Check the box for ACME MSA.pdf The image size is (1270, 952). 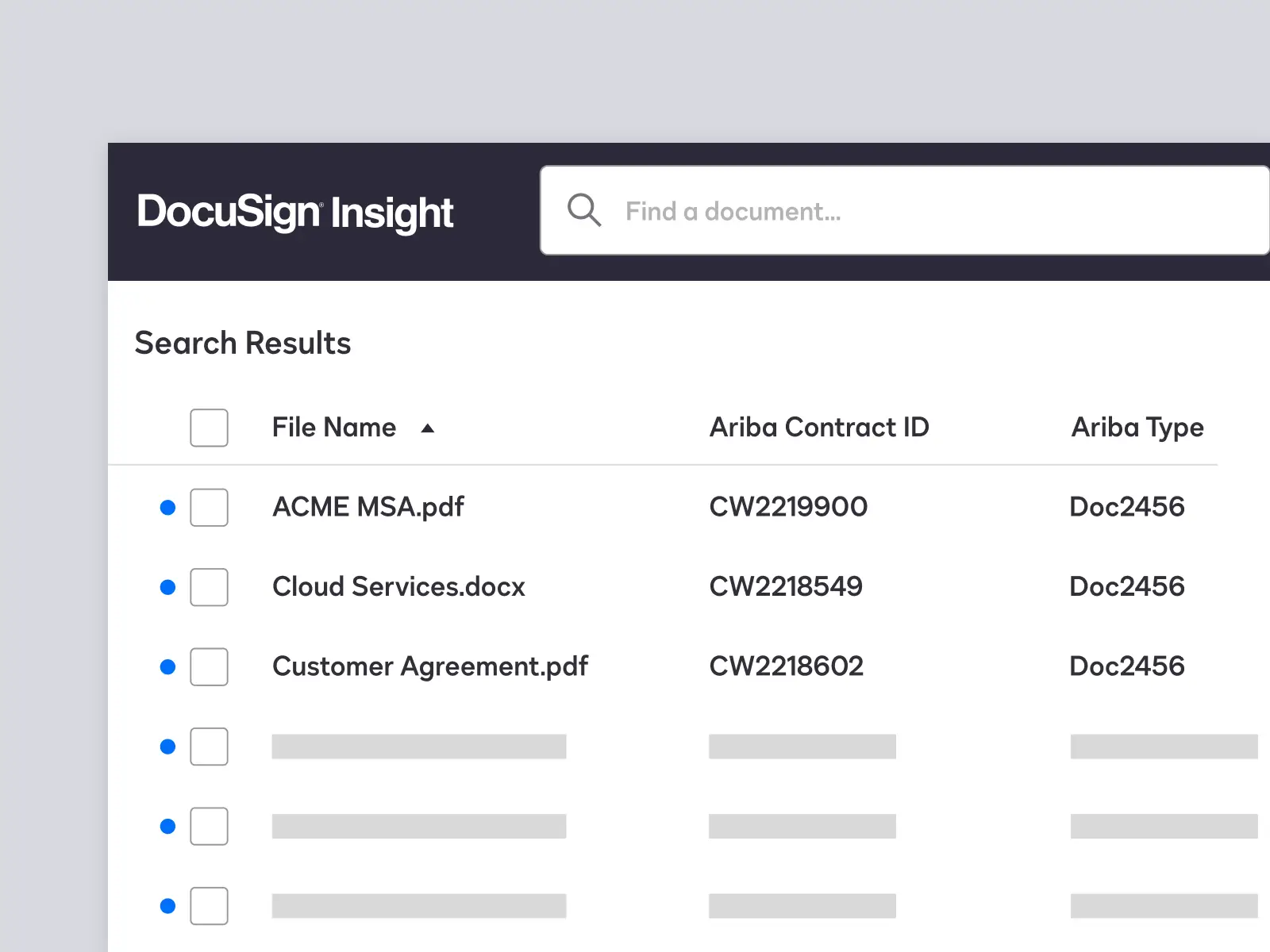point(210,508)
